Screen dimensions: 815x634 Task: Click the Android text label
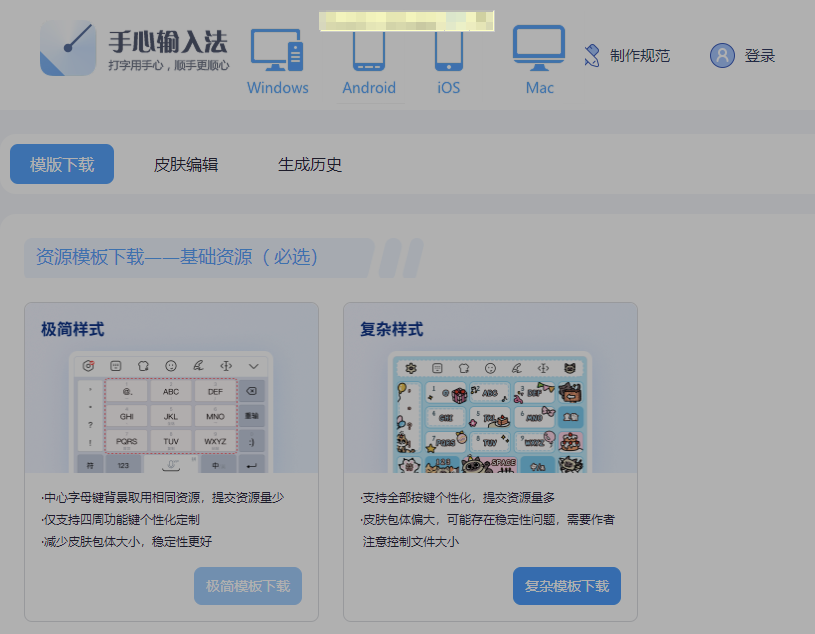(369, 87)
